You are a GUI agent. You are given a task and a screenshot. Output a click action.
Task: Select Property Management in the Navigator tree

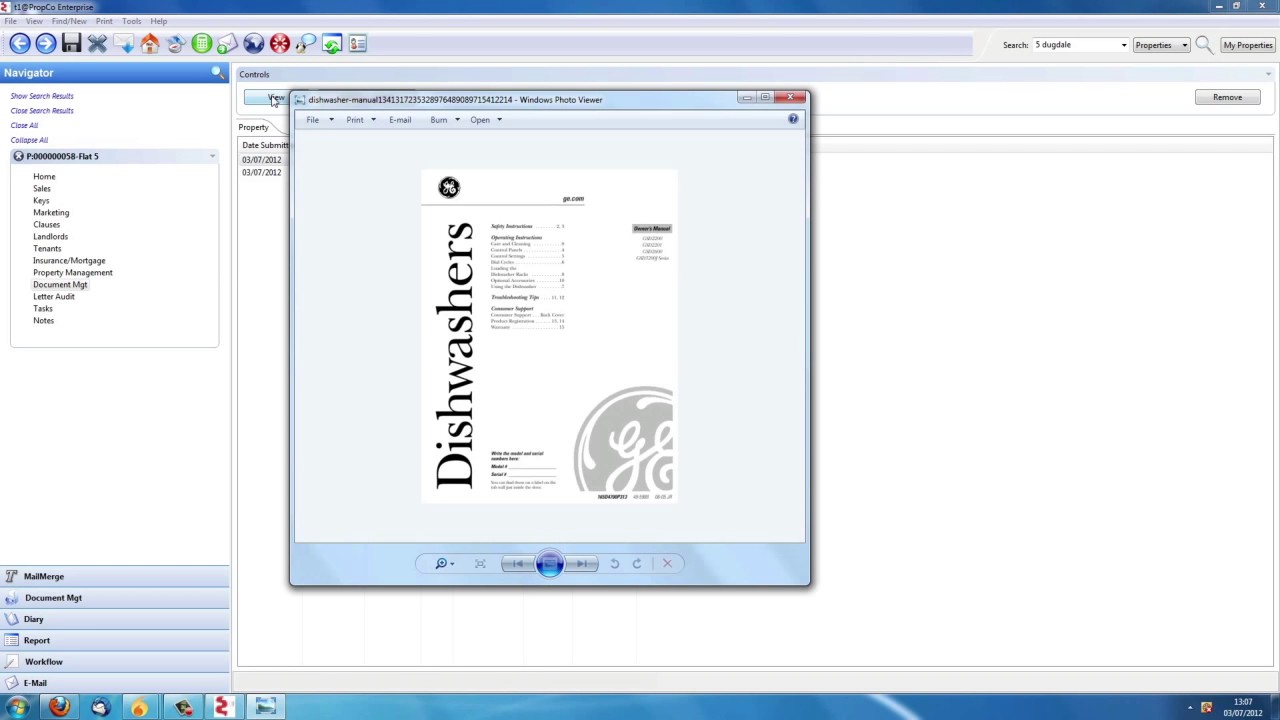tap(73, 273)
